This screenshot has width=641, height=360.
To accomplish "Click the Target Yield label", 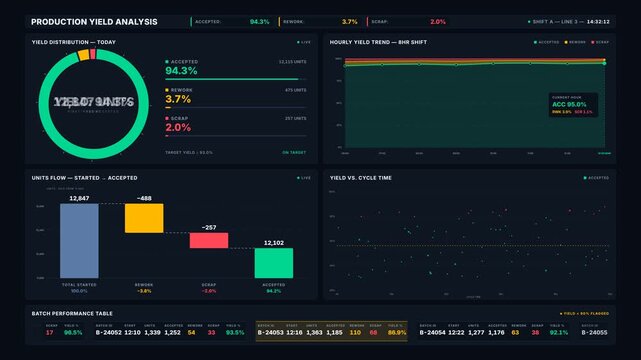I will pyautogui.click(x=189, y=152).
